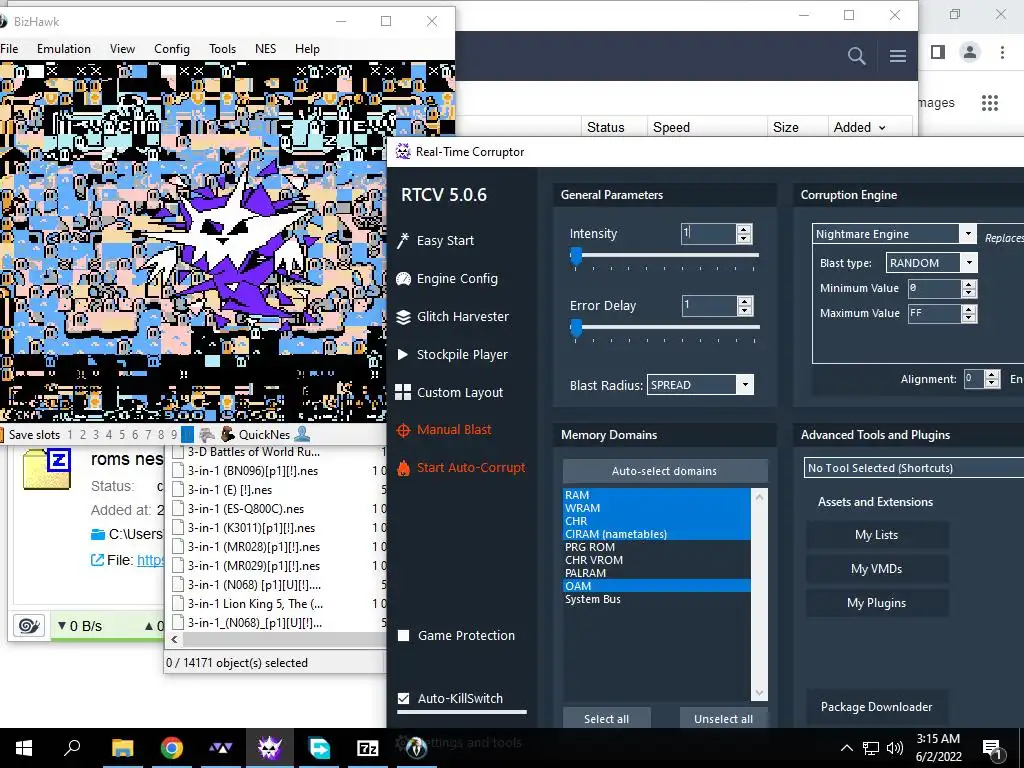This screenshot has width=1024, height=768.
Task: Click the Select all button
Action: 606,718
